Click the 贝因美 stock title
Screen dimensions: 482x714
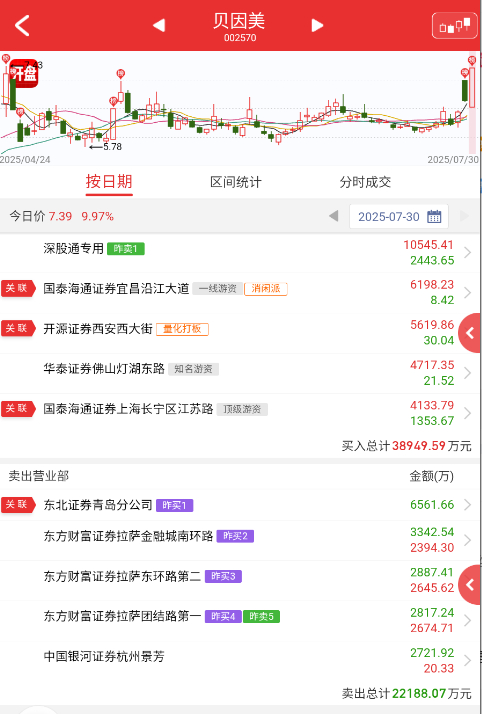click(239, 21)
